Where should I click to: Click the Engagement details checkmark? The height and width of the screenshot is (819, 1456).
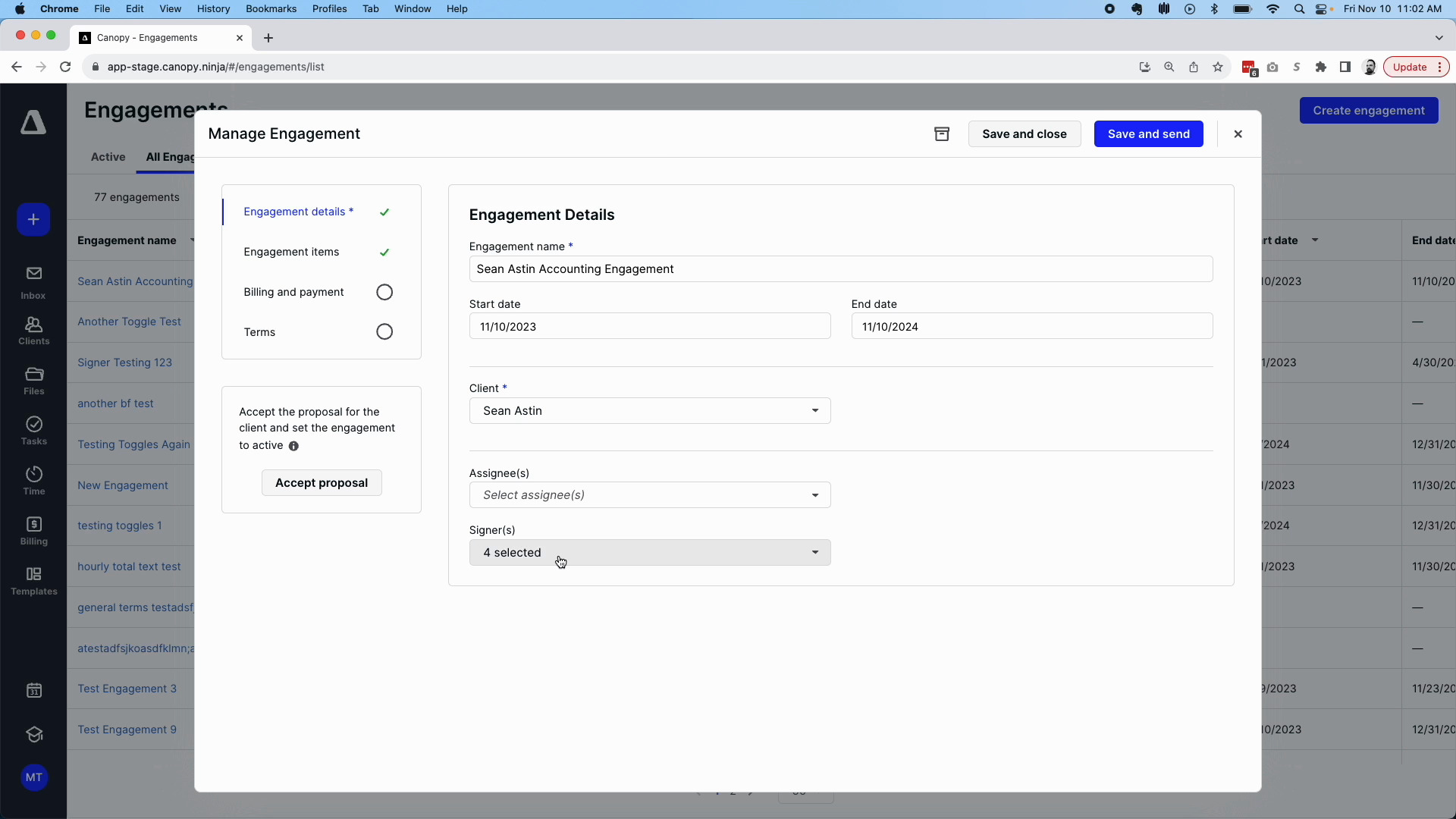pyautogui.click(x=384, y=212)
